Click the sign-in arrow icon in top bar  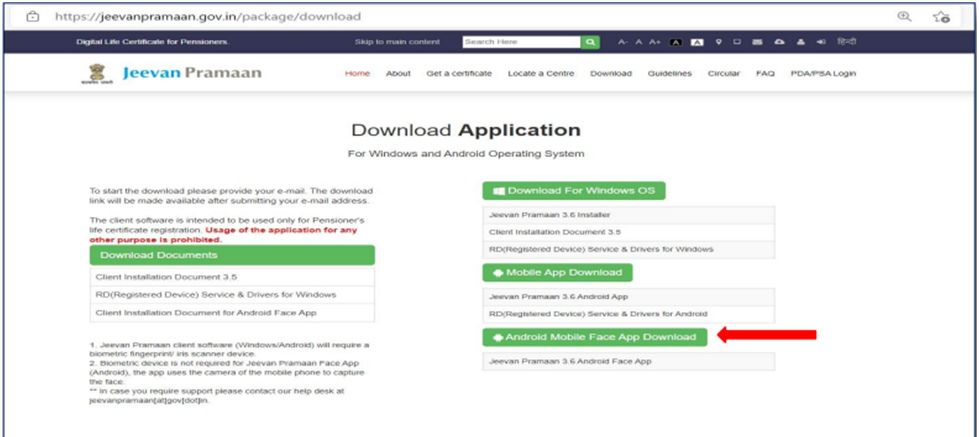(821, 42)
